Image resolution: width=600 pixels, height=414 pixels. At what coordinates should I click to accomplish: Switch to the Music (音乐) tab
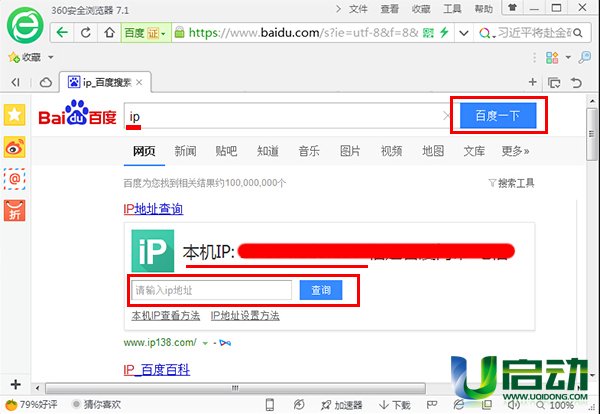click(x=309, y=151)
